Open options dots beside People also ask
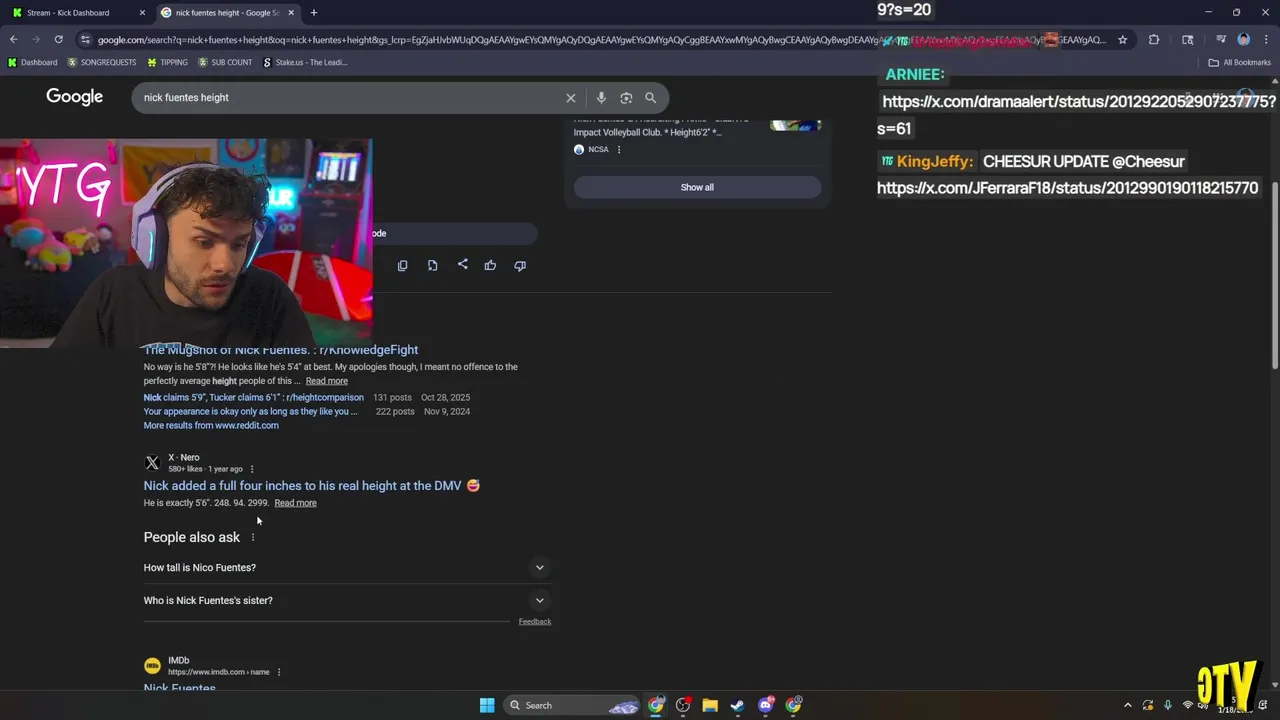The height and width of the screenshot is (720, 1280). pos(253,538)
